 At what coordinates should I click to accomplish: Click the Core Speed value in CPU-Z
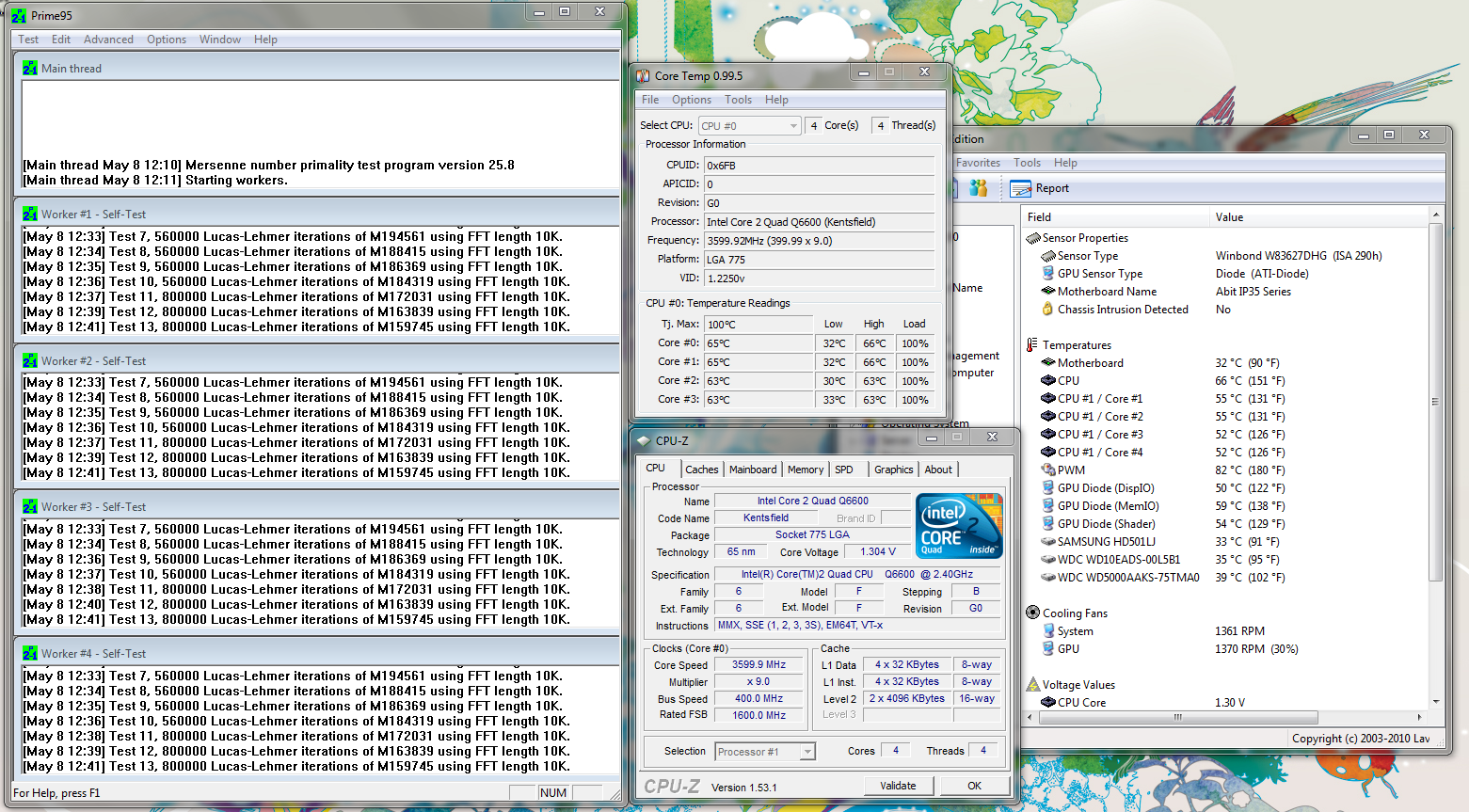click(759, 664)
